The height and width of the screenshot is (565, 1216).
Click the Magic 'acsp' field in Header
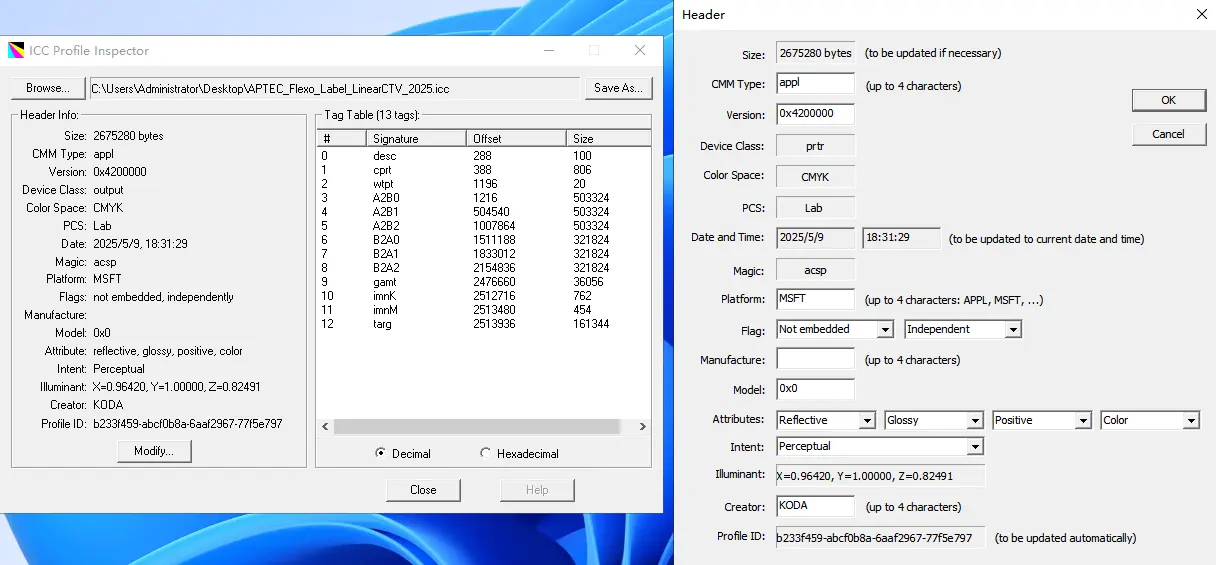[815, 270]
